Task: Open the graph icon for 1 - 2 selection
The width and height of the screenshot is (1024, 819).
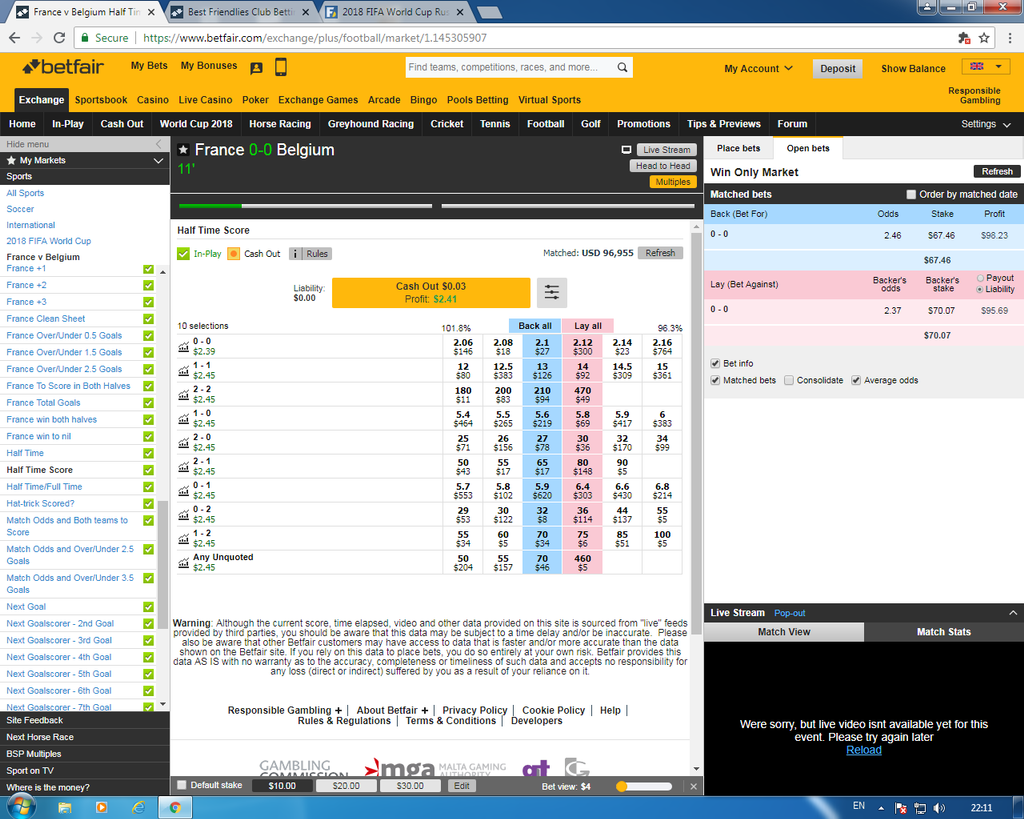Action: tap(184, 539)
